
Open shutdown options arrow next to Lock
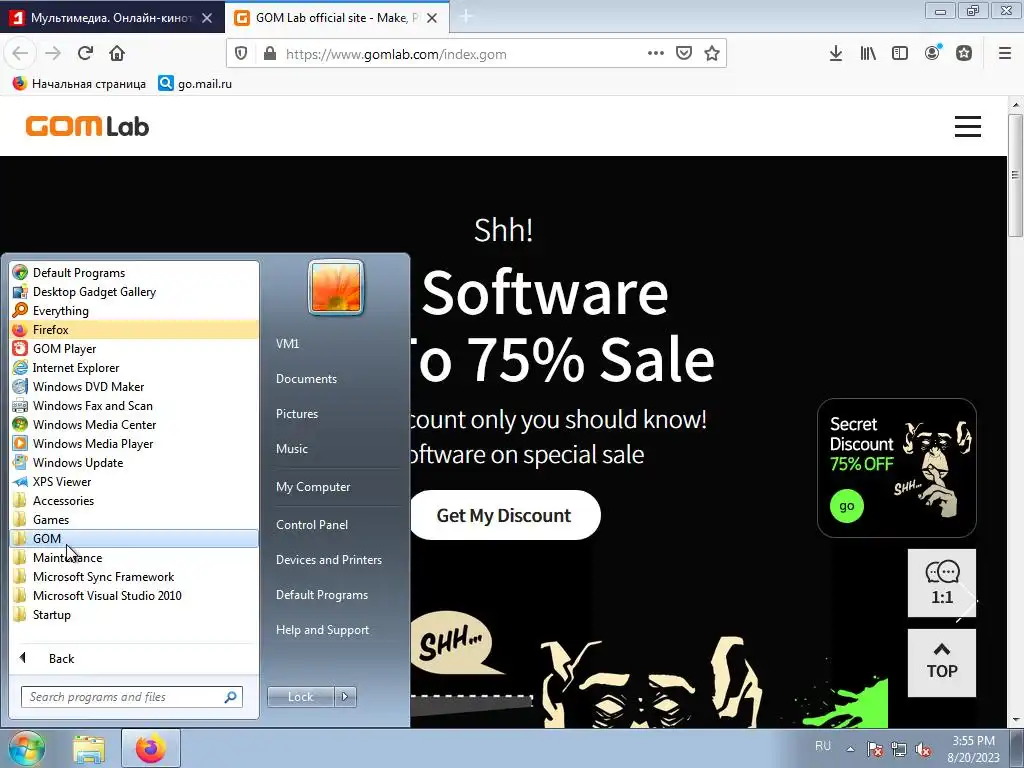tap(345, 697)
